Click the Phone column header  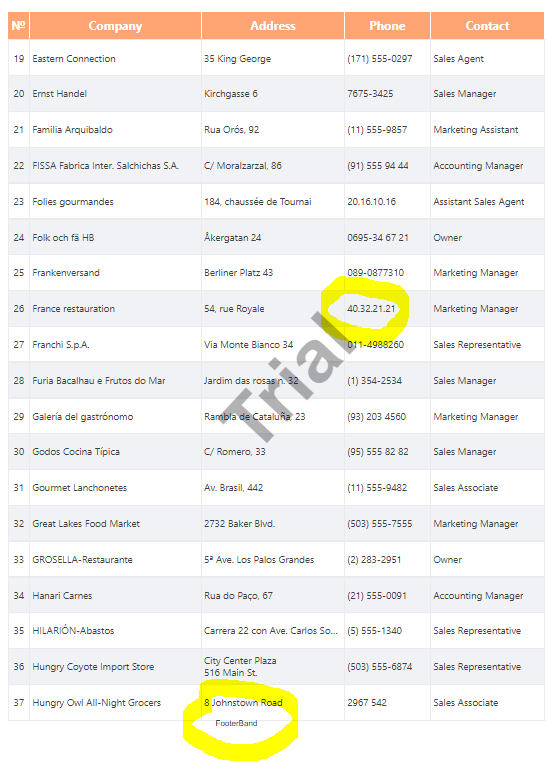[x=387, y=26]
